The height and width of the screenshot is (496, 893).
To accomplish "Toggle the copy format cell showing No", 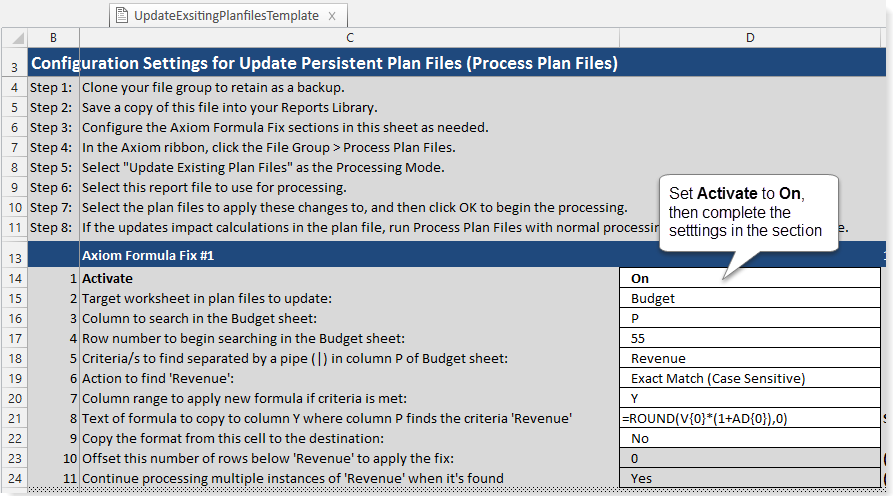I will point(750,438).
